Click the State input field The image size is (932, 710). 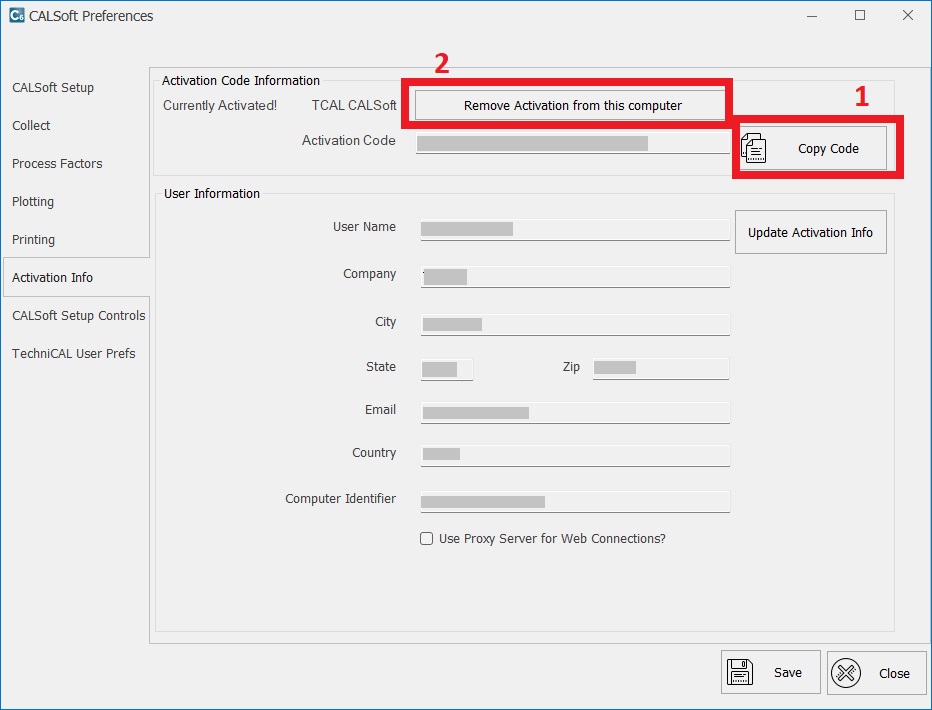[446, 369]
